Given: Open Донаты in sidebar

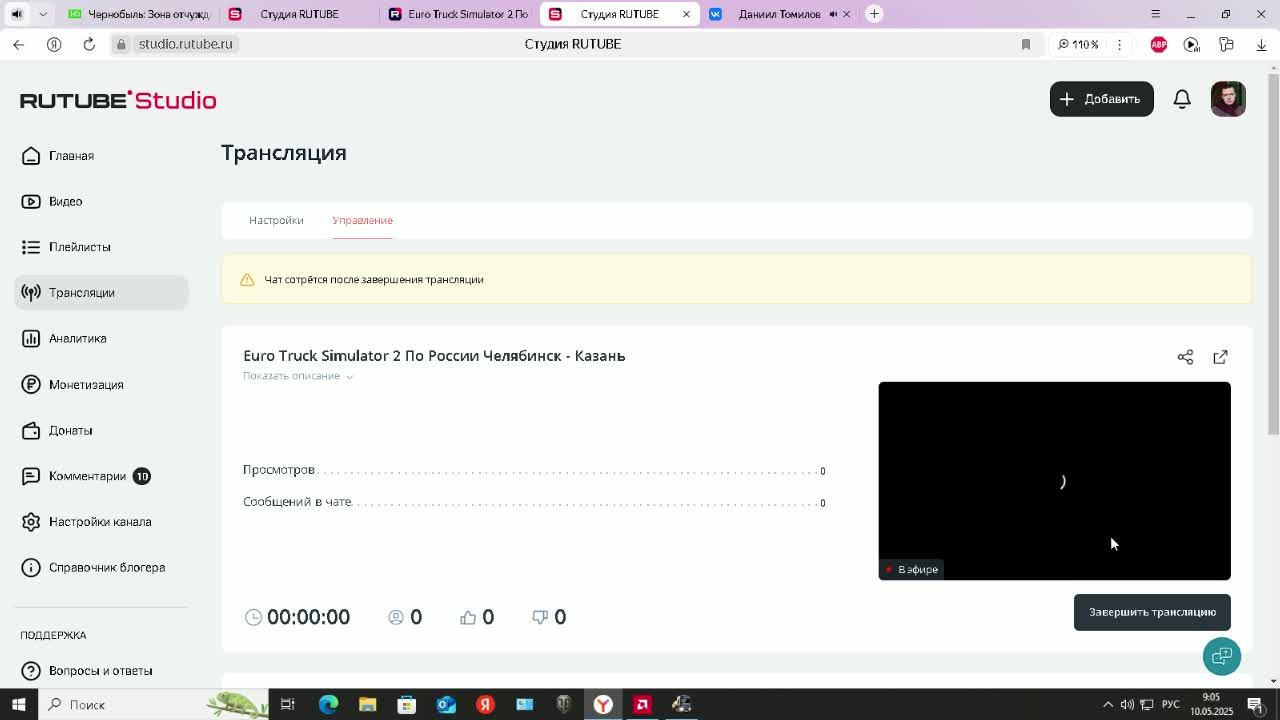Looking at the screenshot, I should [x=101, y=430].
